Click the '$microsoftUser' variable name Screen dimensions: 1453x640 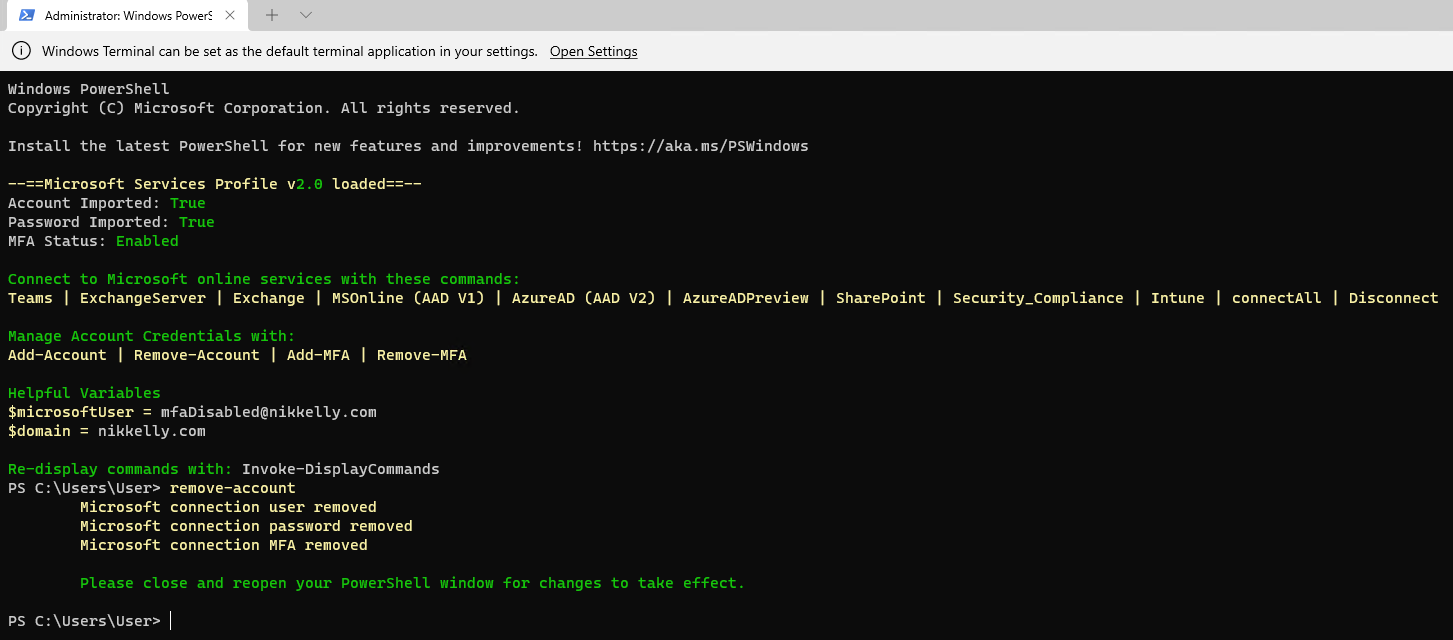[x=71, y=412]
